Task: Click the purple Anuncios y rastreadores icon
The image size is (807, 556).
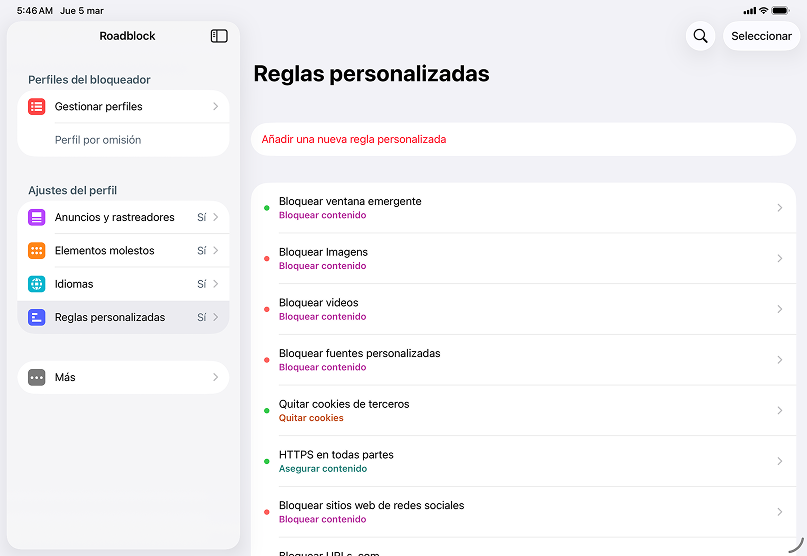Action: pyautogui.click(x=37, y=217)
